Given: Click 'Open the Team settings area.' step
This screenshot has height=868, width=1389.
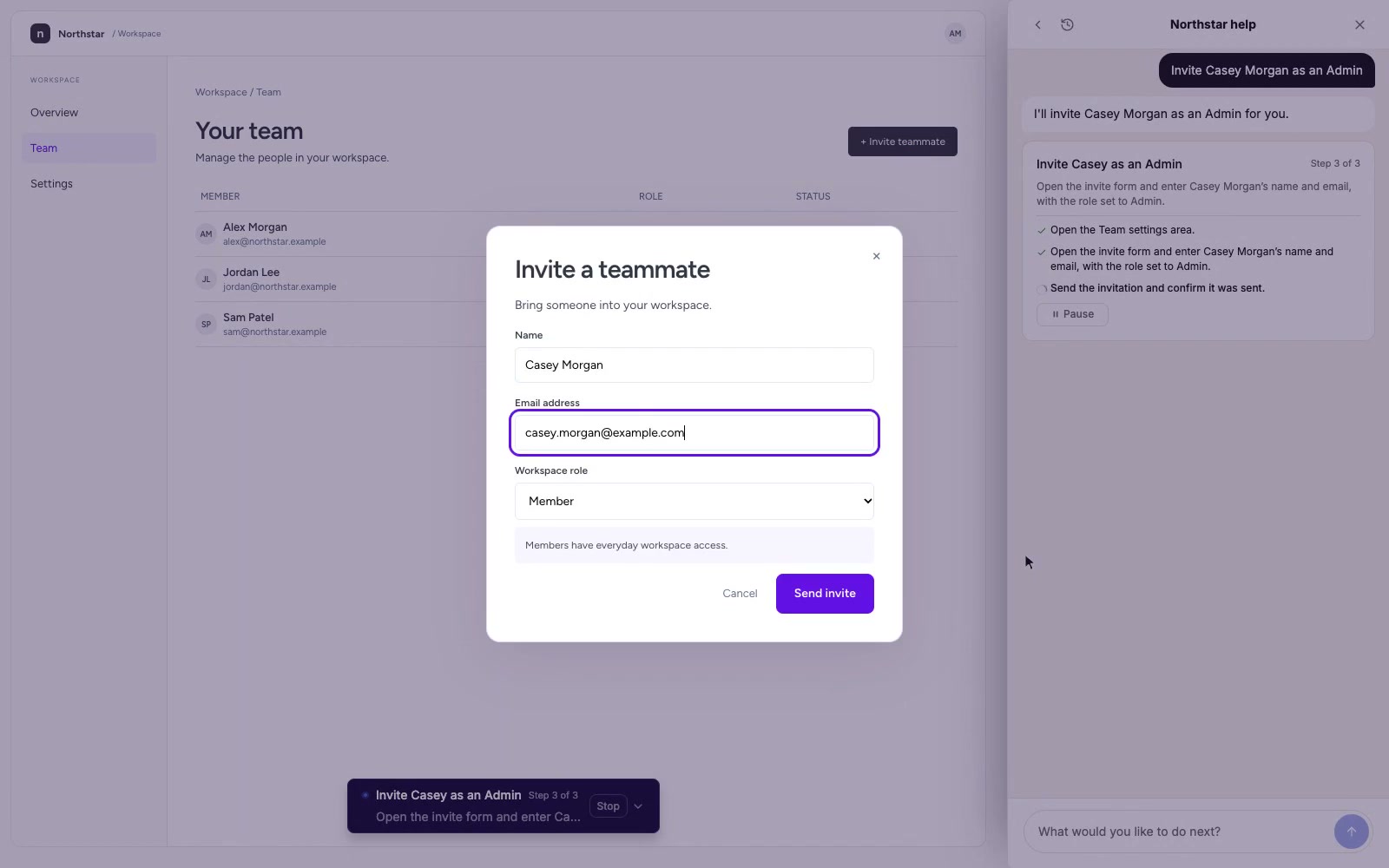Looking at the screenshot, I should coord(1122,230).
